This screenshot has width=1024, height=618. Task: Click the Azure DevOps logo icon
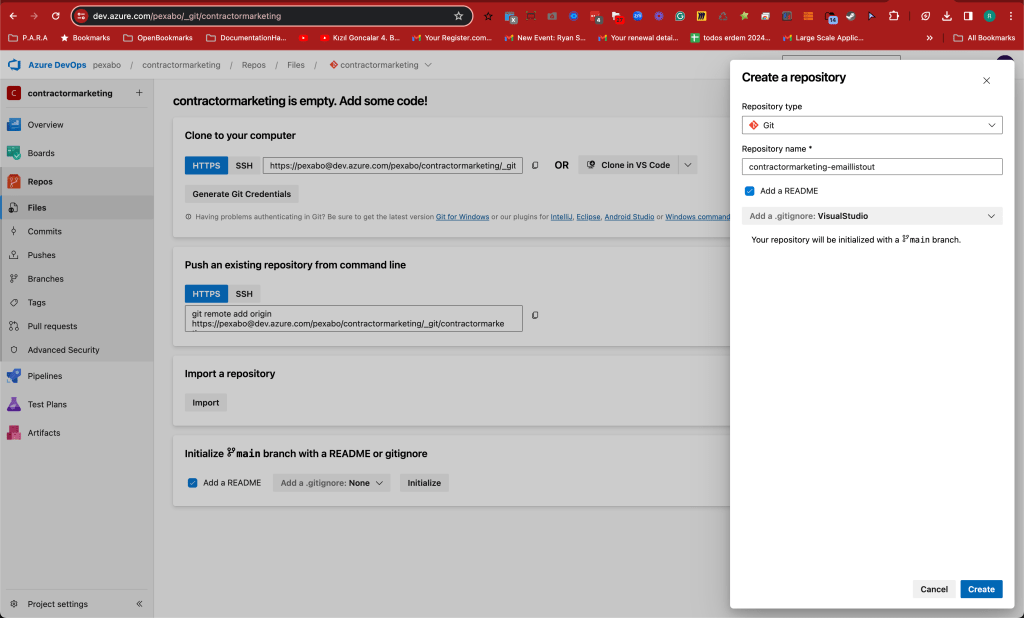coord(14,65)
